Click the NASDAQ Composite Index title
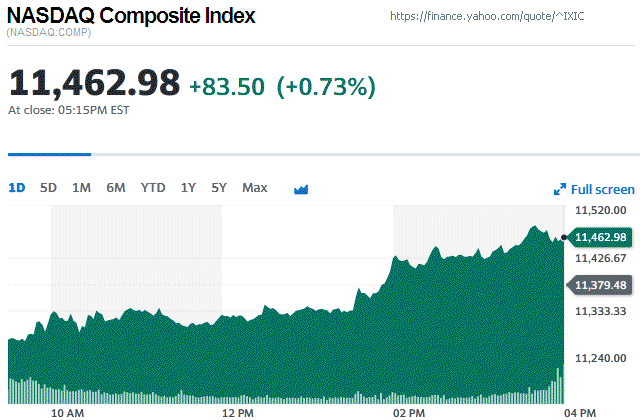640x420 pixels. 131,17
